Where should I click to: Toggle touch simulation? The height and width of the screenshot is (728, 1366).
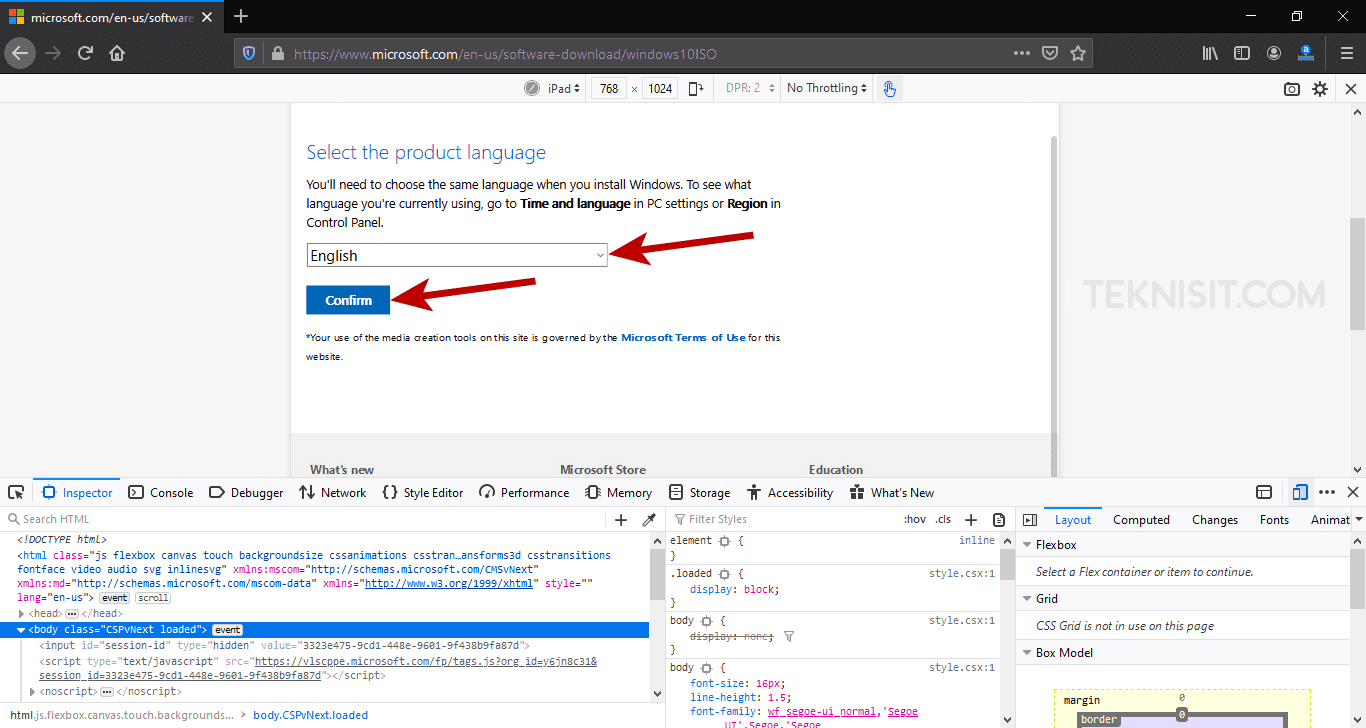click(x=889, y=89)
